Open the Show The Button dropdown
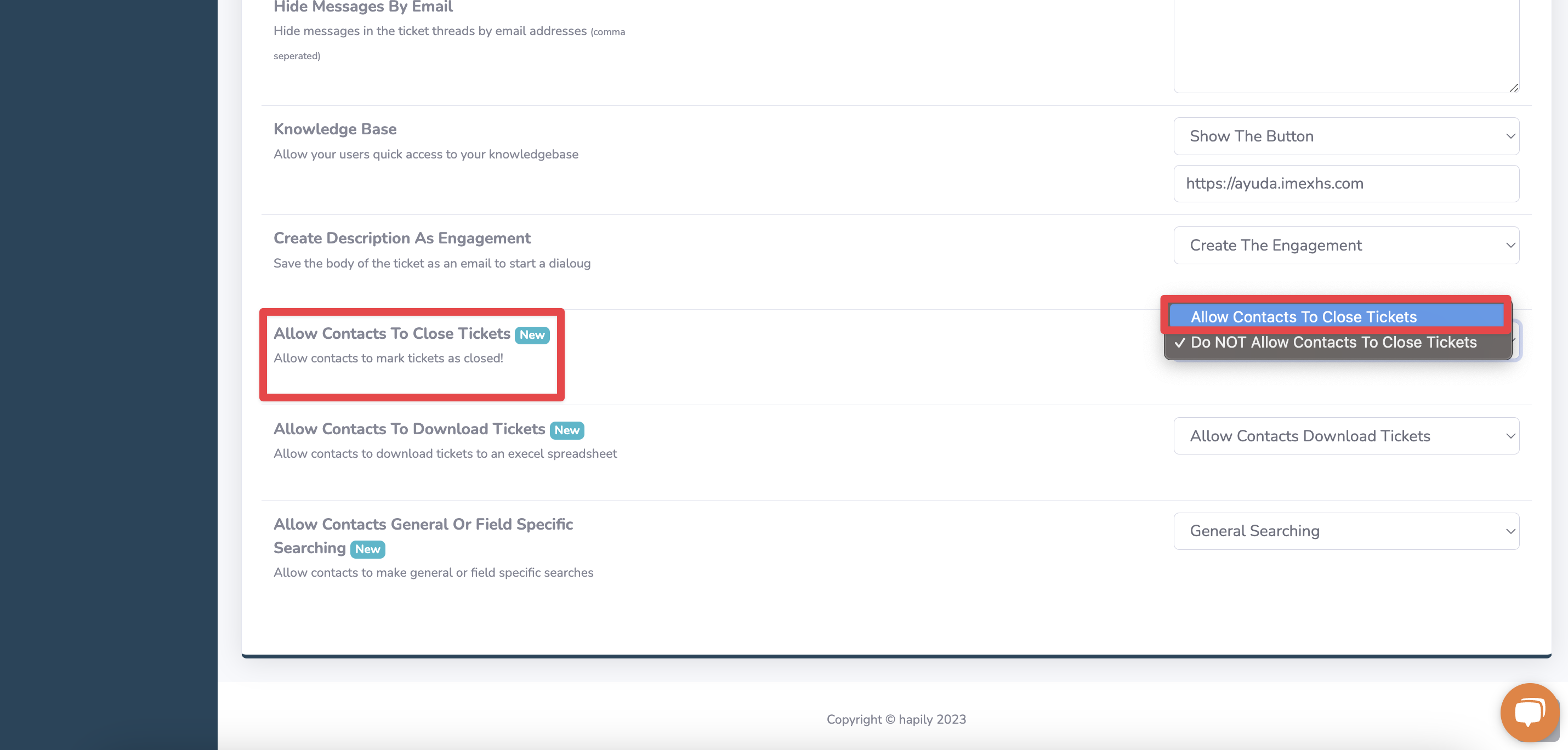Image resolution: width=1568 pixels, height=750 pixels. pyautogui.click(x=1345, y=137)
